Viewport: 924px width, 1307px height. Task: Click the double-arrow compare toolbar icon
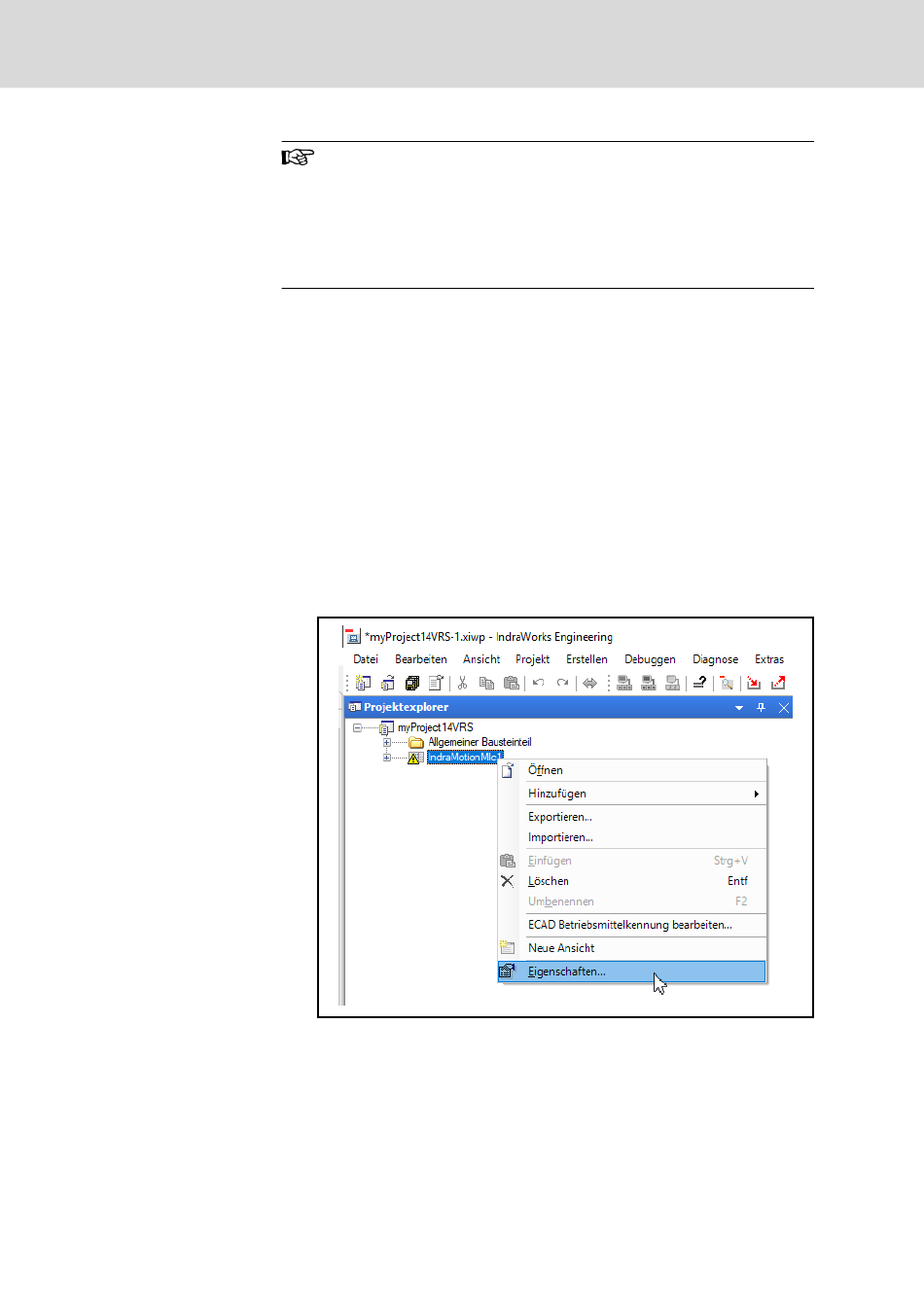click(589, 683)
